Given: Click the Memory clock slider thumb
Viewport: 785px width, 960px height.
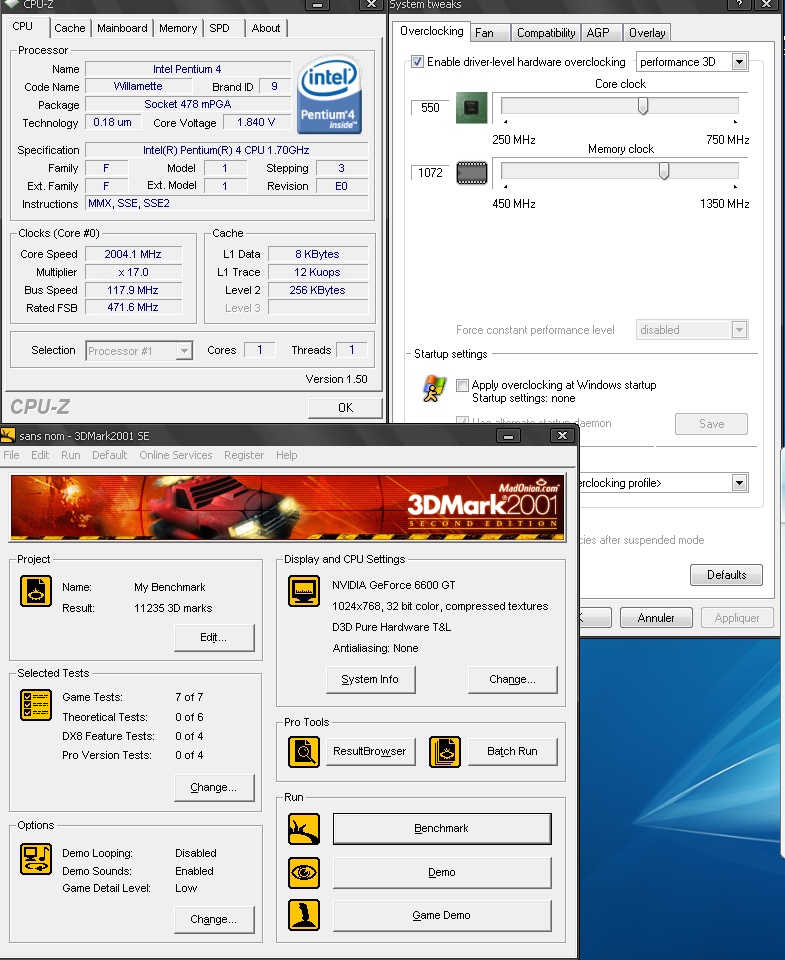Looking at the screenshot, I should pyautogui.click(x=664, y=171).
